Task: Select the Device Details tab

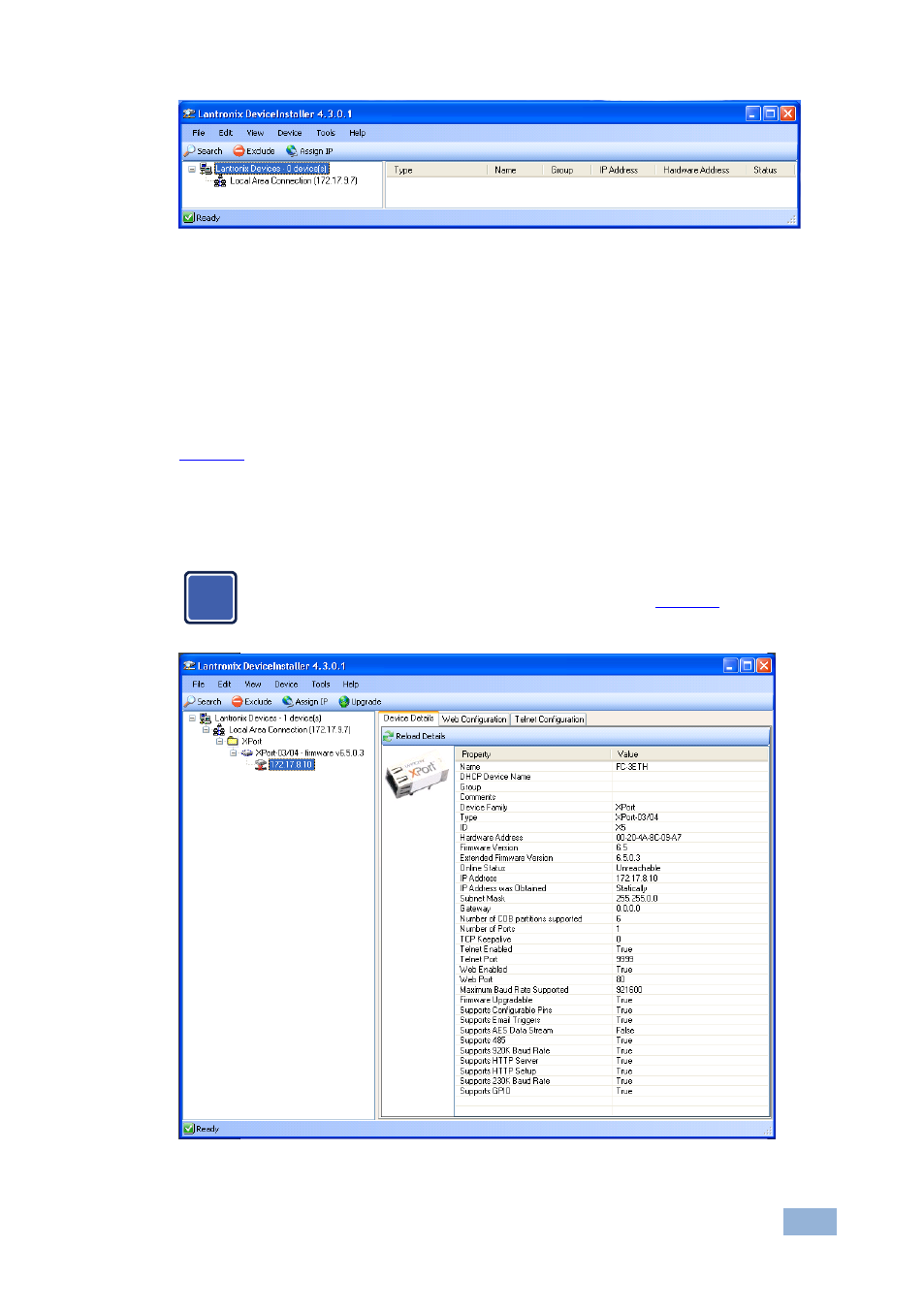Action: click(x=408, y=719)
